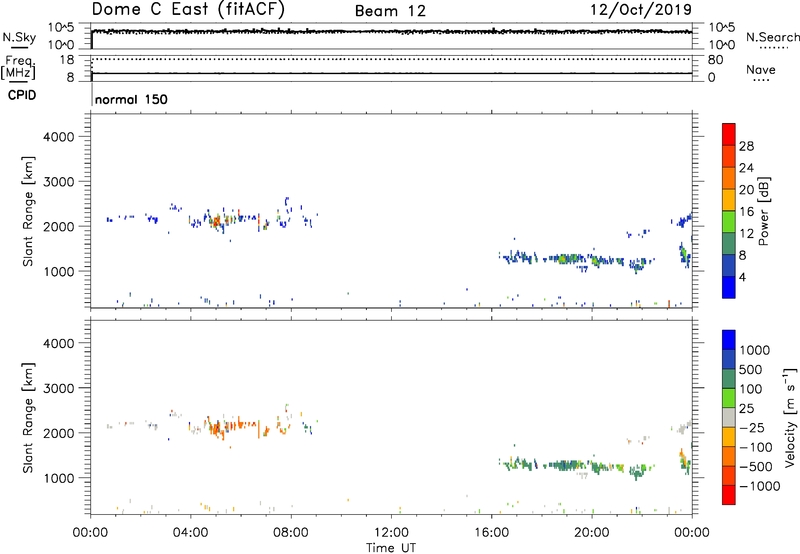This screenshot has height=554, width=800.
Task: Click the "12:00" time axis label
Action: point(391,533)
